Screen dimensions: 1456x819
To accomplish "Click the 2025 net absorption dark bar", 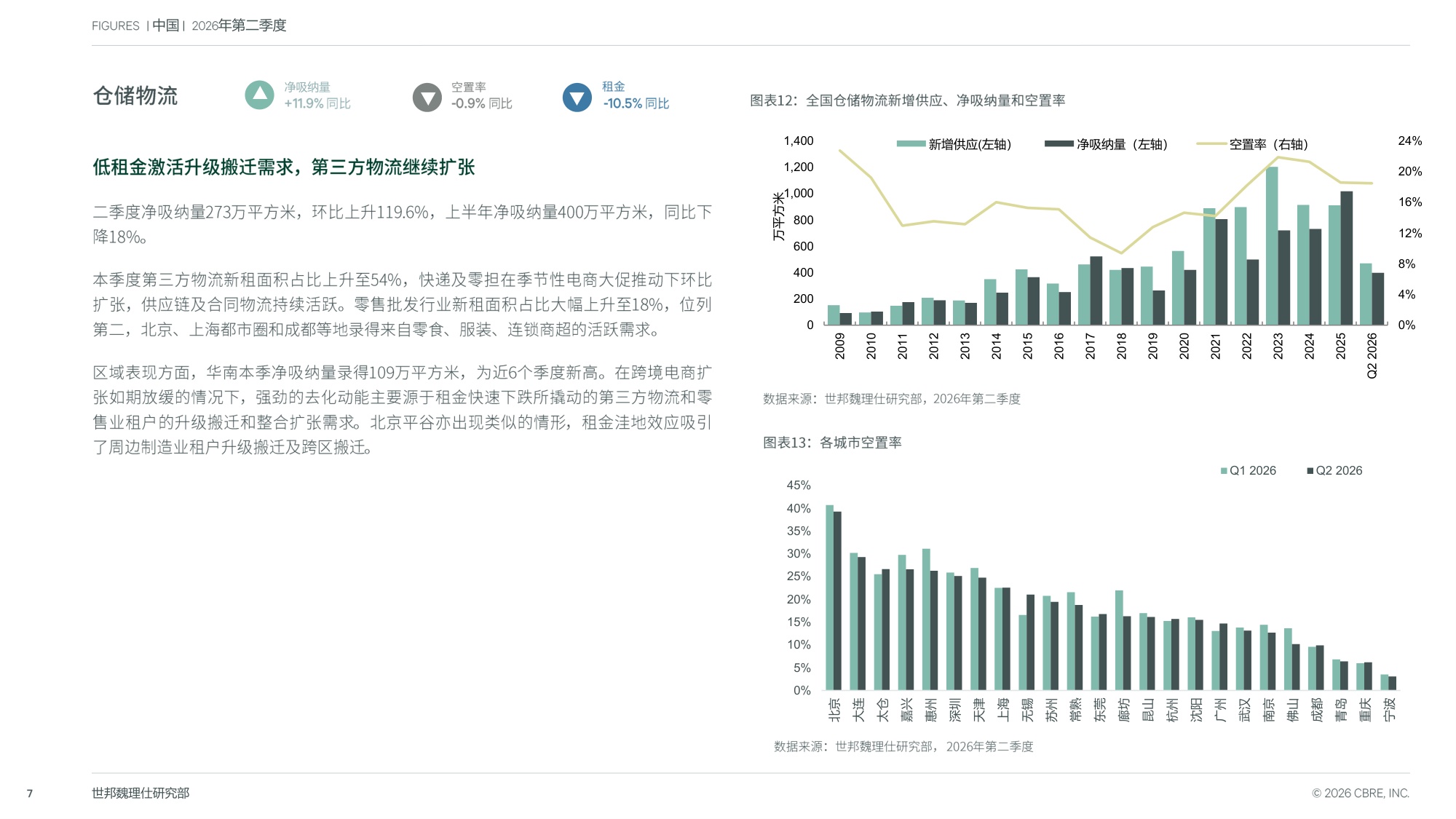I will point(1347,258).
